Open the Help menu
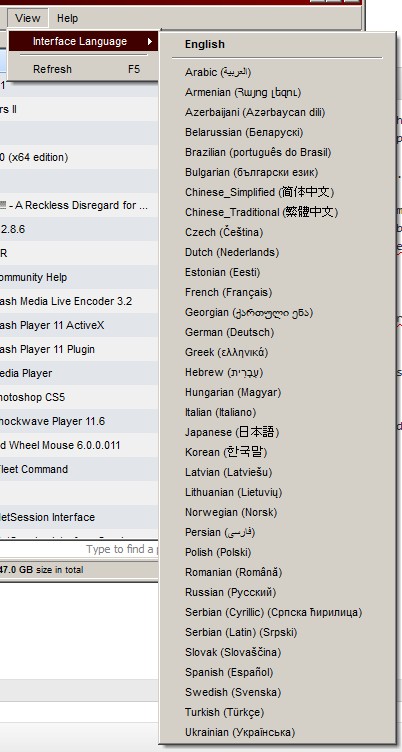 67,18
